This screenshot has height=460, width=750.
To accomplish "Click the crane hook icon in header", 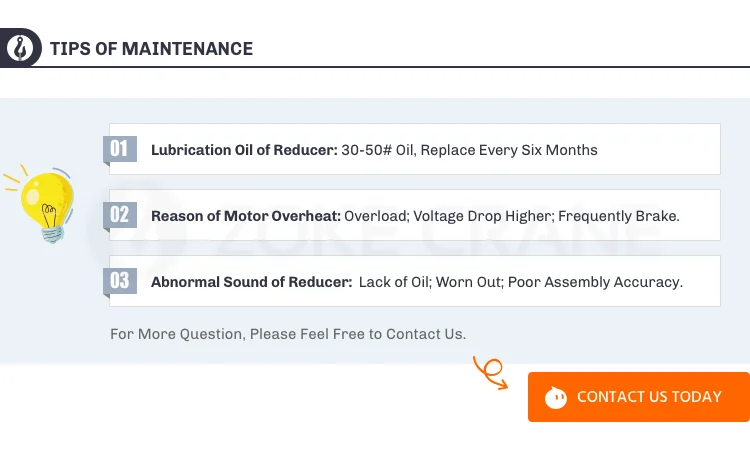I will point(18,48).
